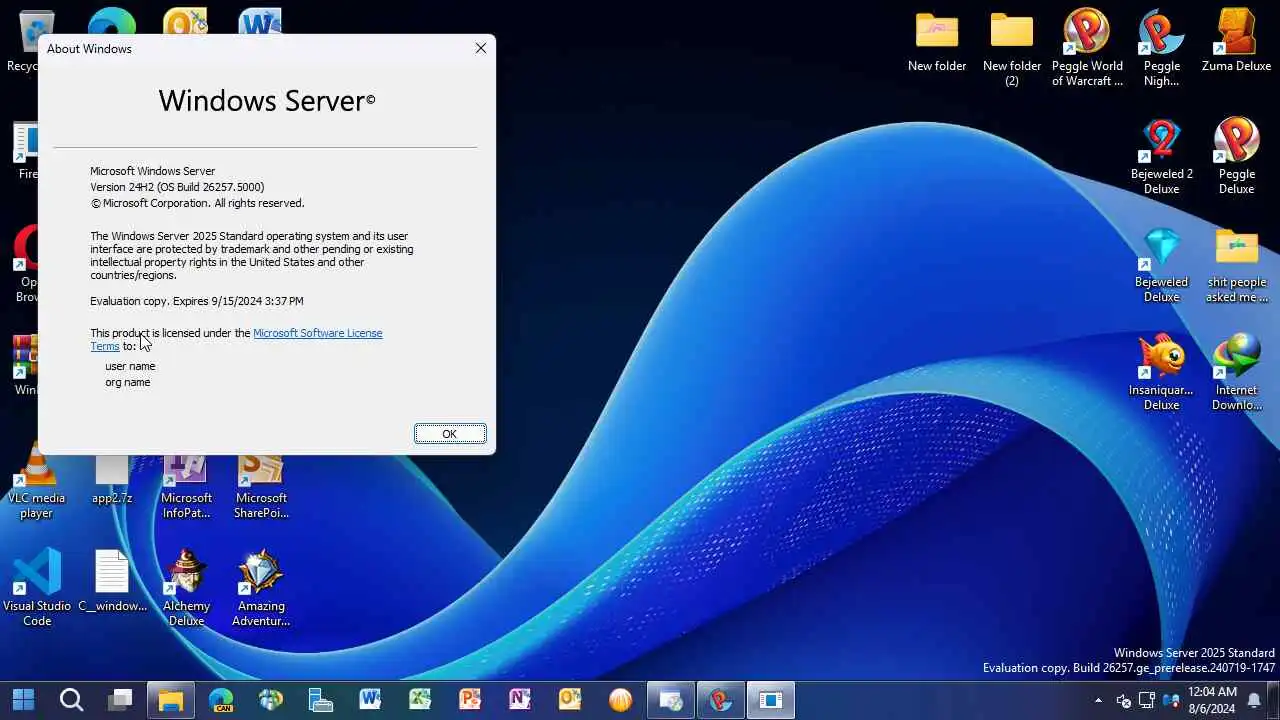Click OK in the About Windows dialog
This screenshot has width=1280, height=720.
pos(450,433)
